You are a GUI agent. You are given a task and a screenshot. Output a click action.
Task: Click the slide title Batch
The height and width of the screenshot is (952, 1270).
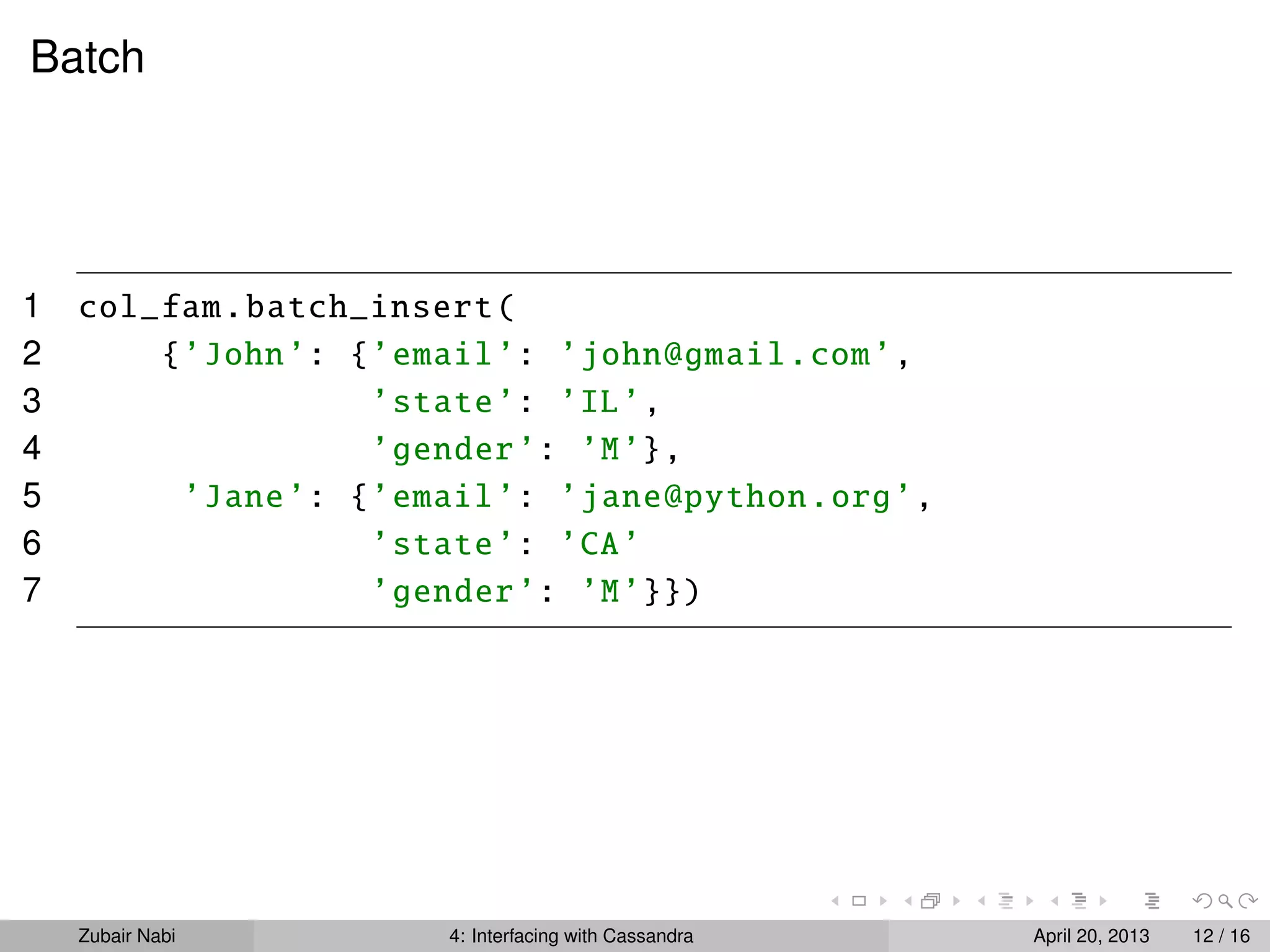pos(87,57)
